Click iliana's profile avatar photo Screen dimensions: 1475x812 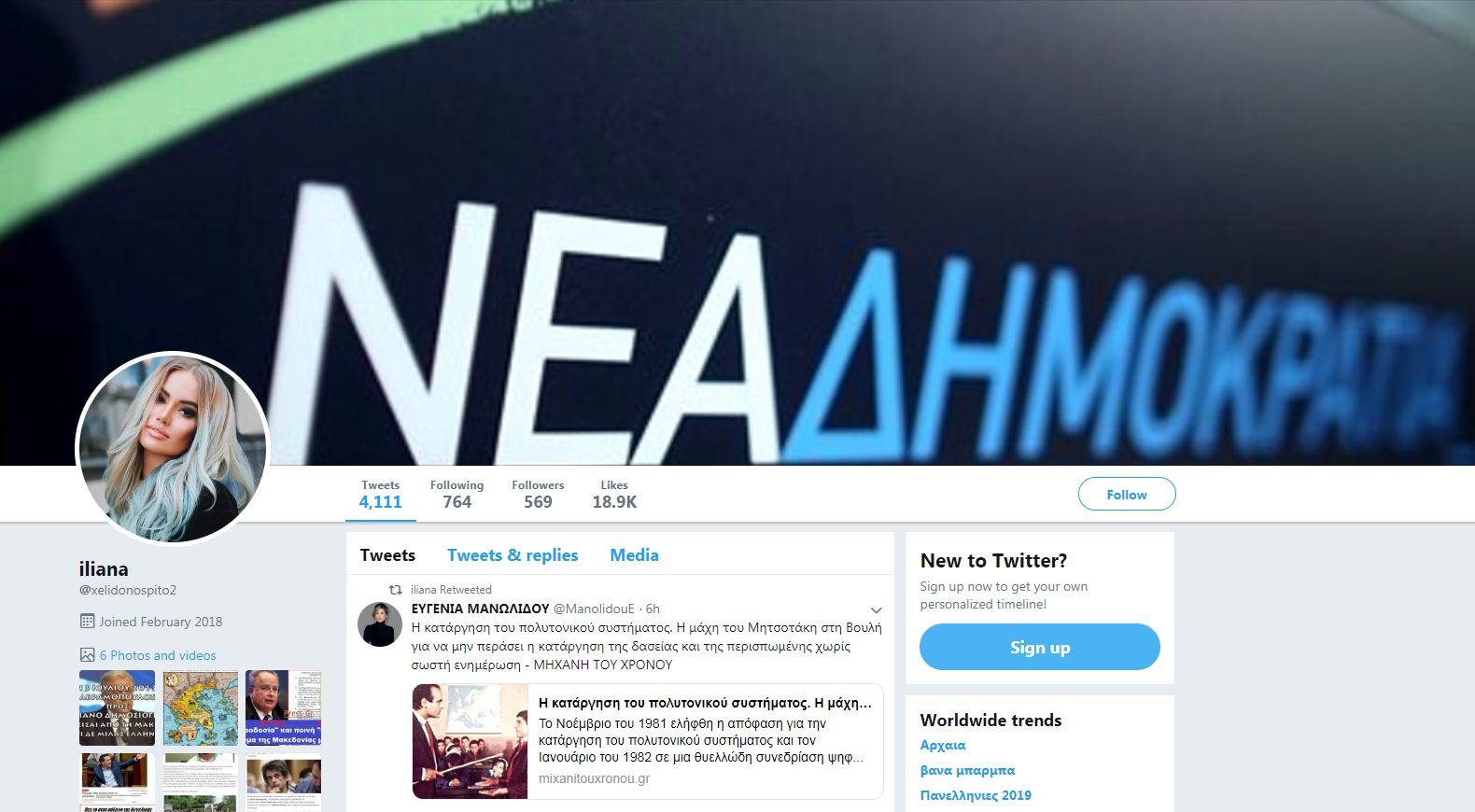[173, 448]
